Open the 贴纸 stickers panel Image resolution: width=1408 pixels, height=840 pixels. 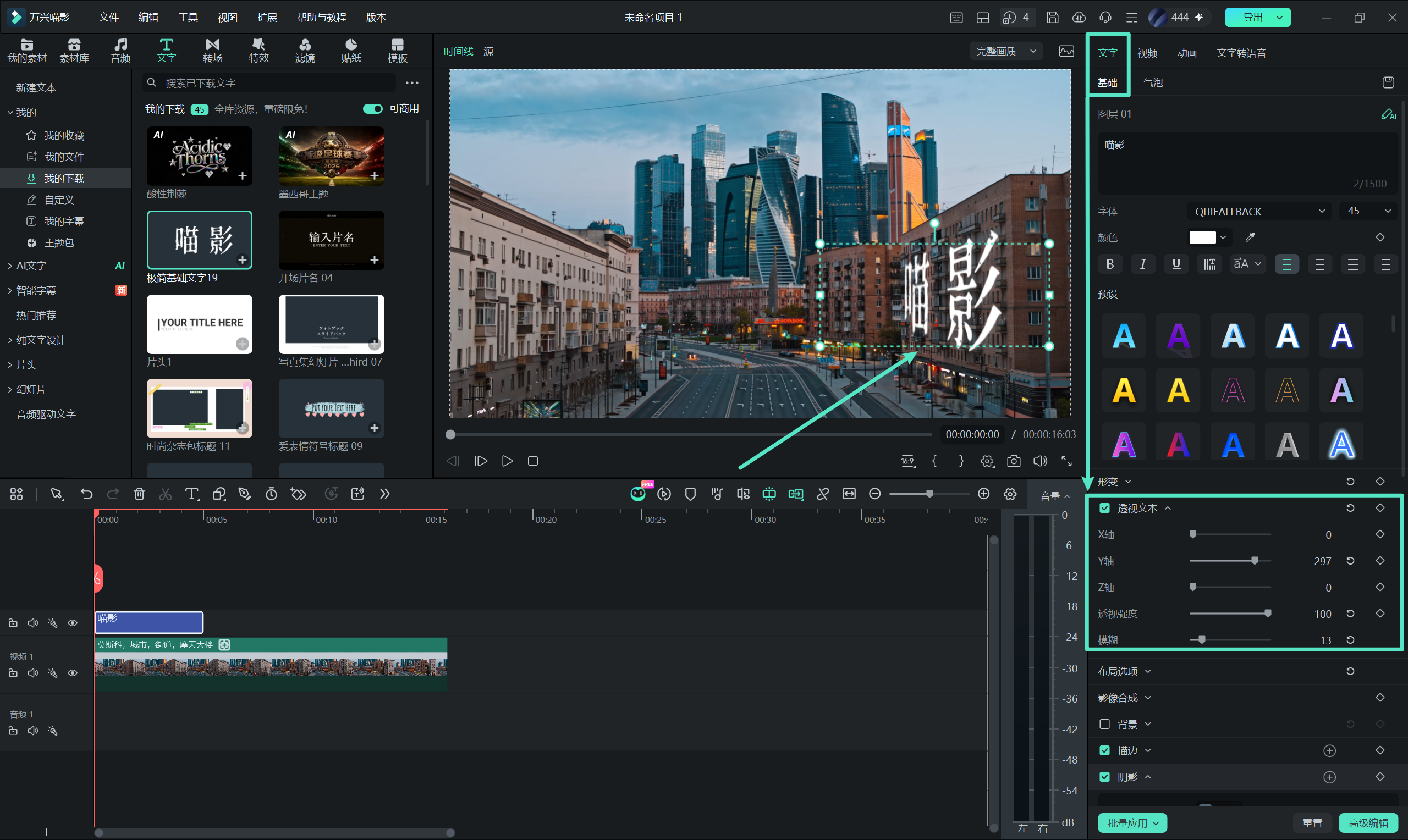tap(351, 51)
